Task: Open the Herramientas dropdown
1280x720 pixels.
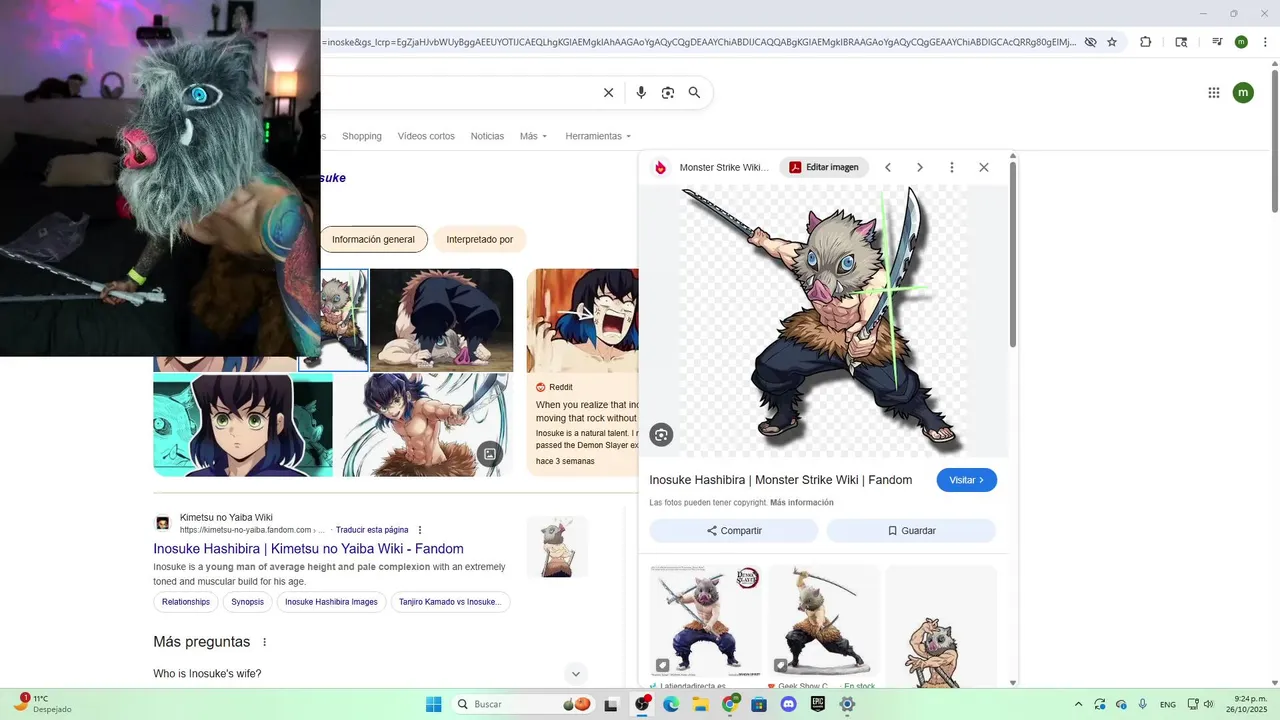Action: (x=599, y=136)
